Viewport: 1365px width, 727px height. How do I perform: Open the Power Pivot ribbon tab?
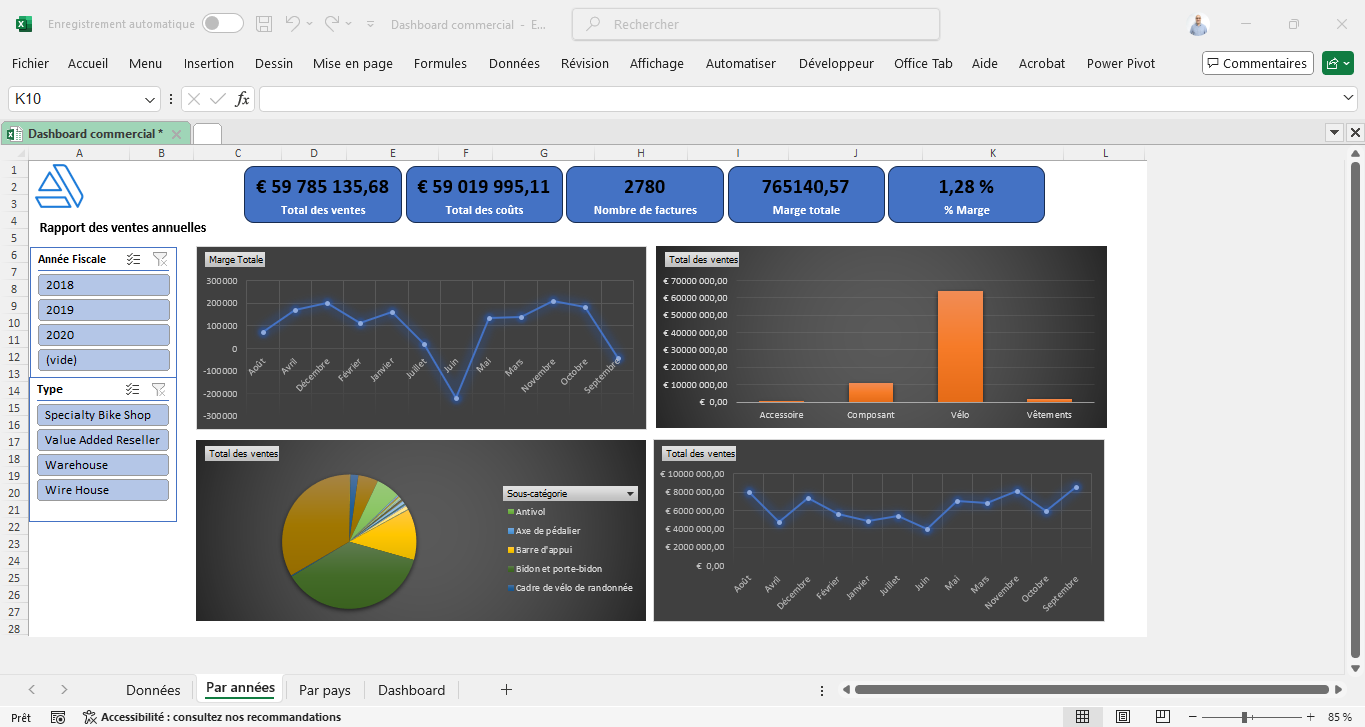(x=1120, y=63)
